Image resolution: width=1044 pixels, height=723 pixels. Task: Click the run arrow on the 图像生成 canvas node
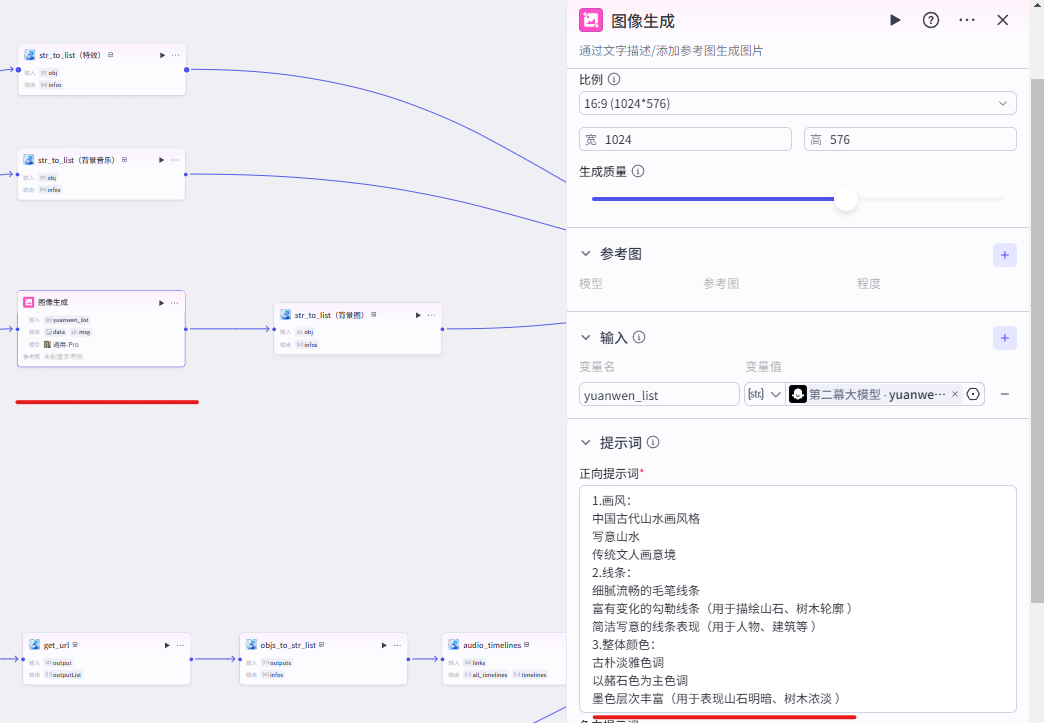pyautogui.click(x=159, y=301)
